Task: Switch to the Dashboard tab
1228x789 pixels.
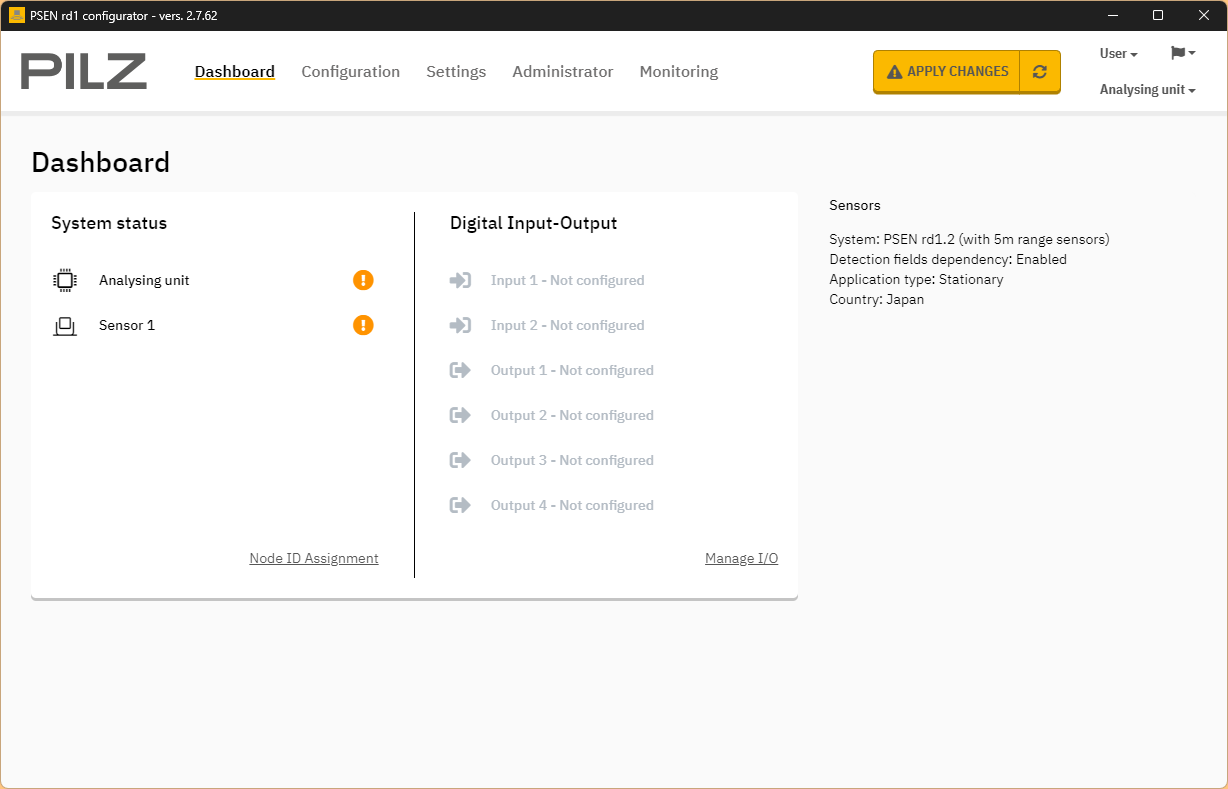Action: point(235,72)
